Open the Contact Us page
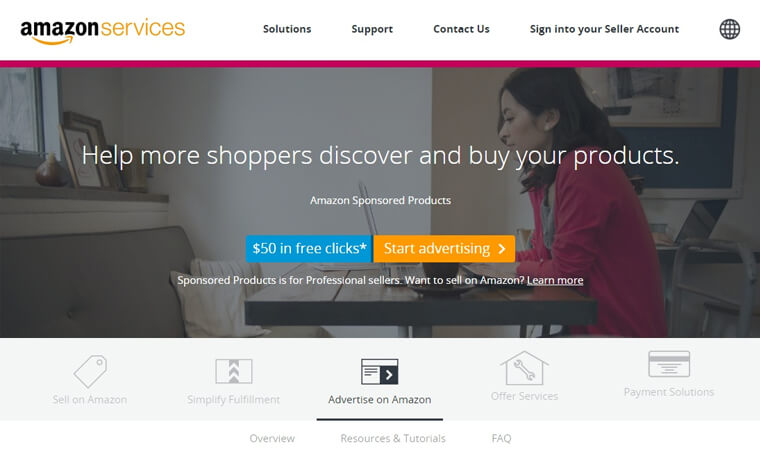Viewport: 760px width, 450px height. pos(461,29)
